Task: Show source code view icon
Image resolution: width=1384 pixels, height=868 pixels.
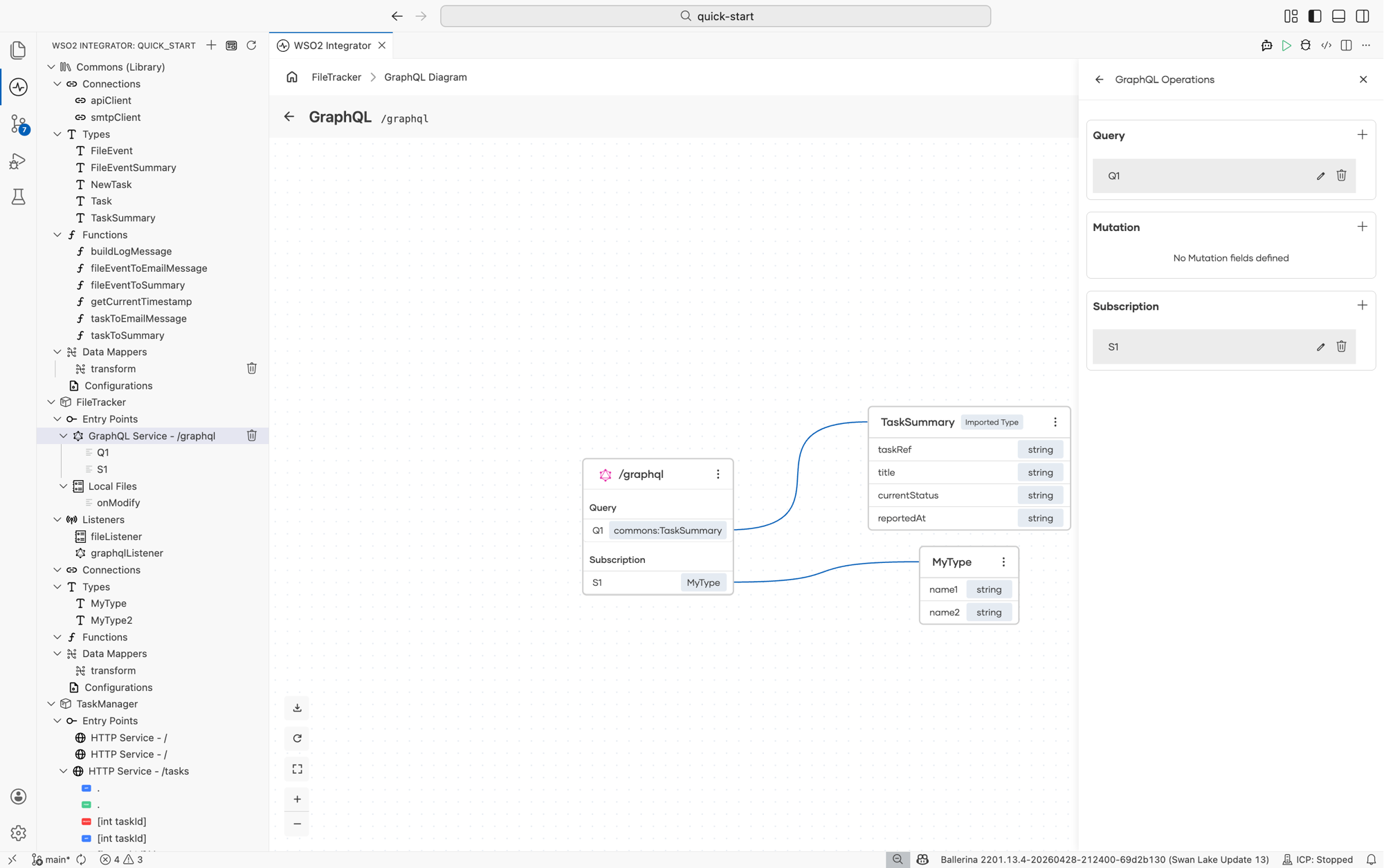Action: (1326, 46)
